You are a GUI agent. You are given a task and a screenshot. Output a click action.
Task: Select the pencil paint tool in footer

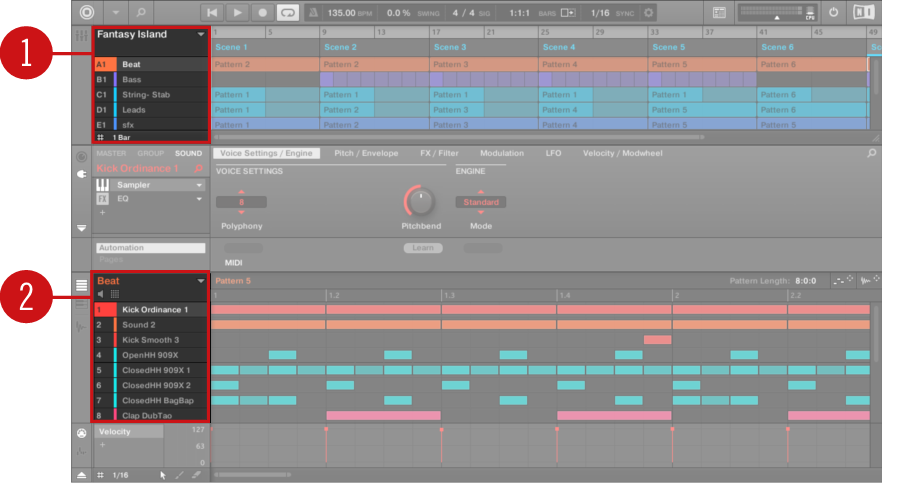[180, 475]
